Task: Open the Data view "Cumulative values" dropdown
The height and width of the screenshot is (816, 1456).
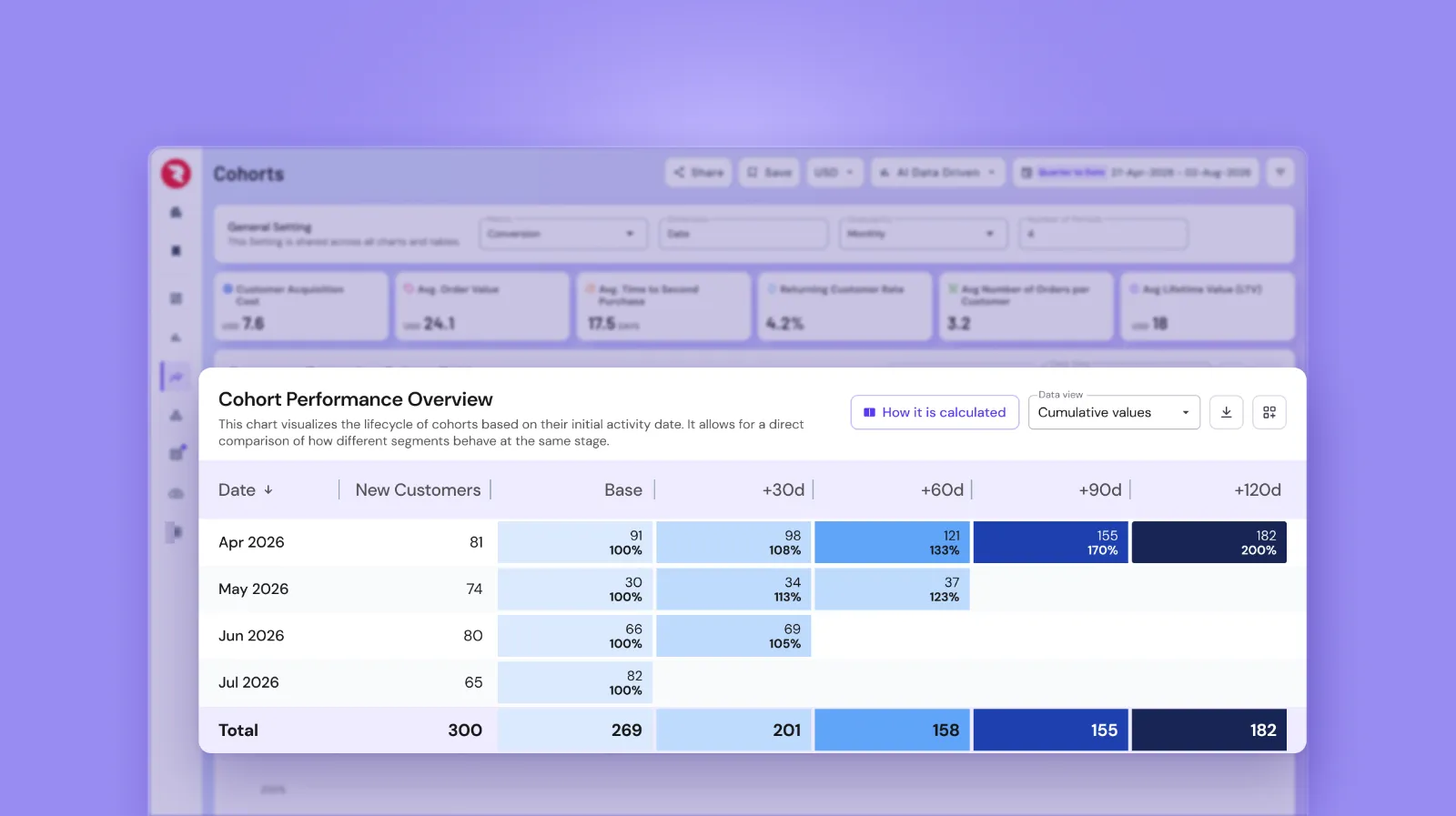Action: tap(1114, 412)
